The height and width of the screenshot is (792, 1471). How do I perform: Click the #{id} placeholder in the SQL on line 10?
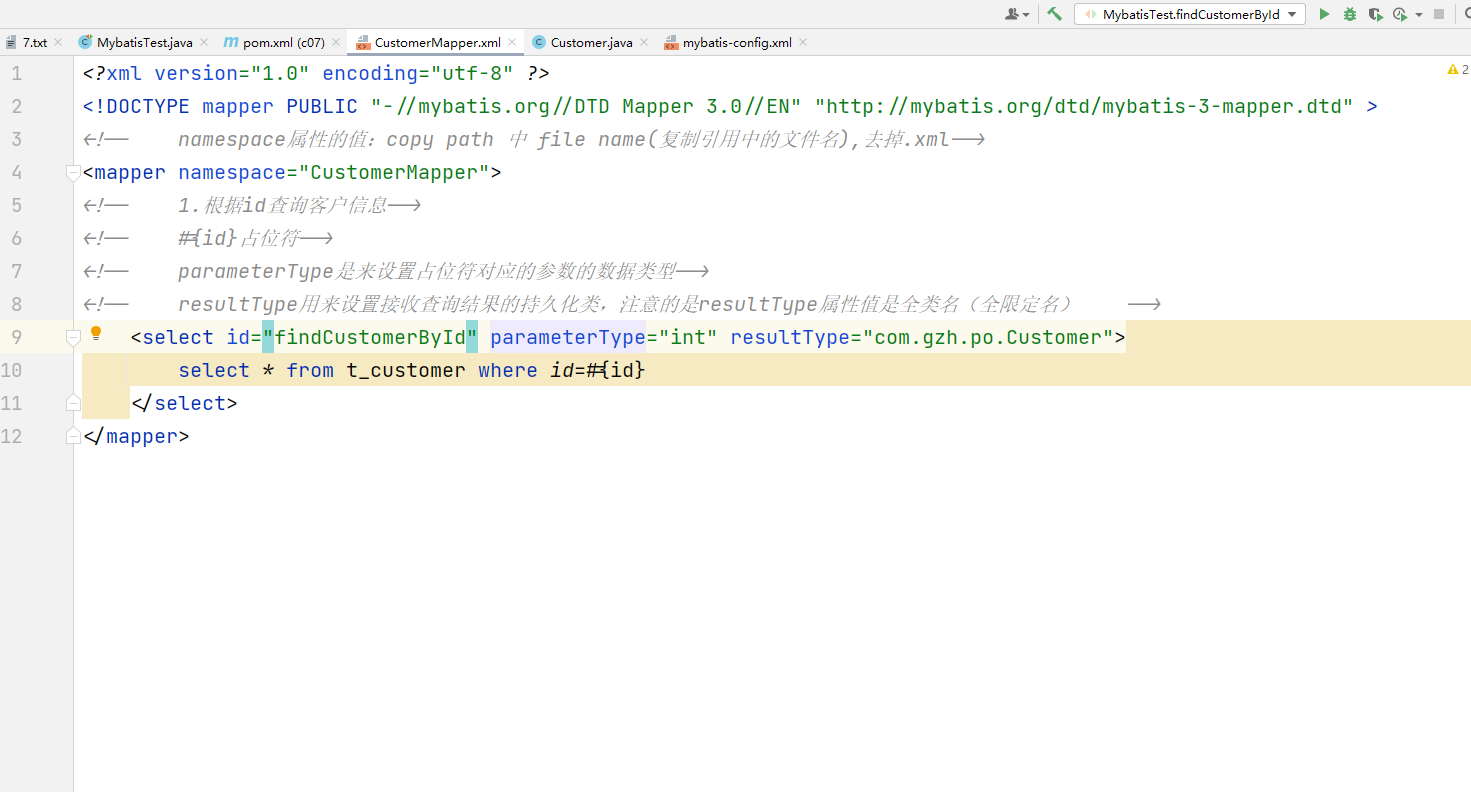pos(616,371)
